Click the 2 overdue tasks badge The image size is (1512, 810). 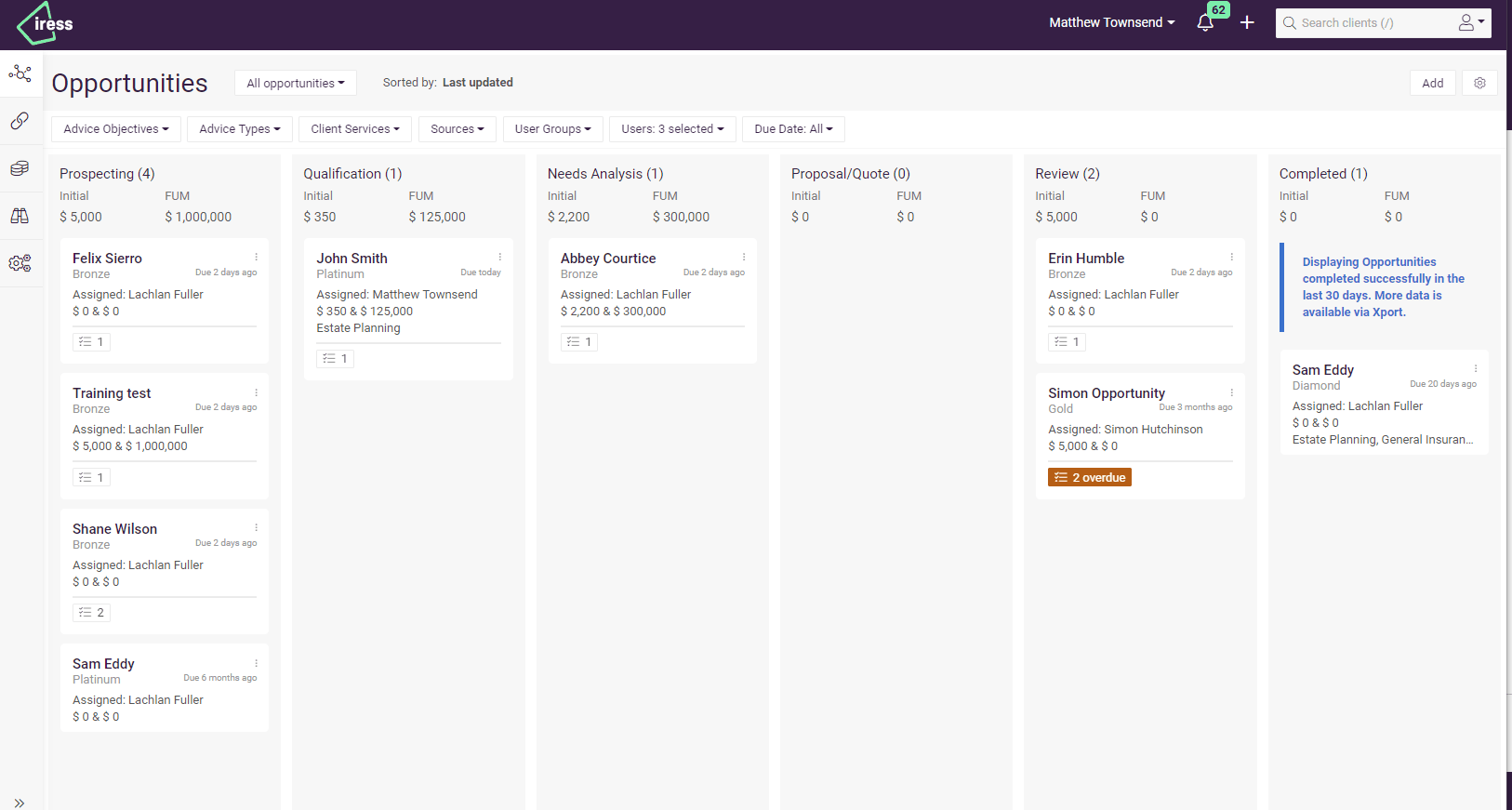[1089, 477]
